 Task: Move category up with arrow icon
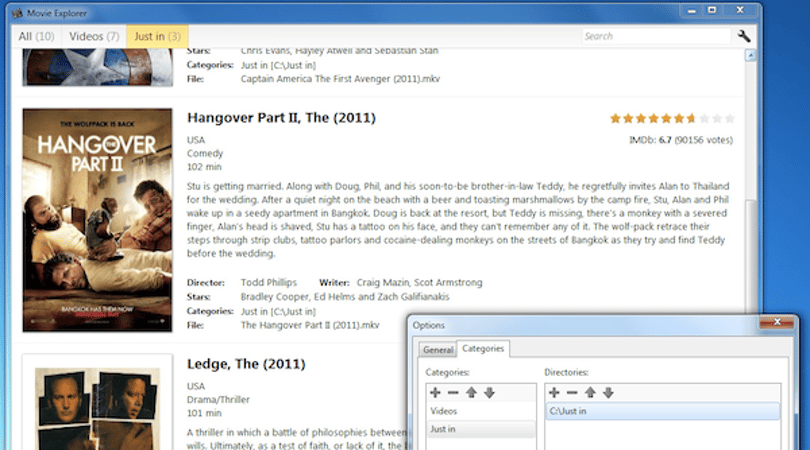point(471,393)
